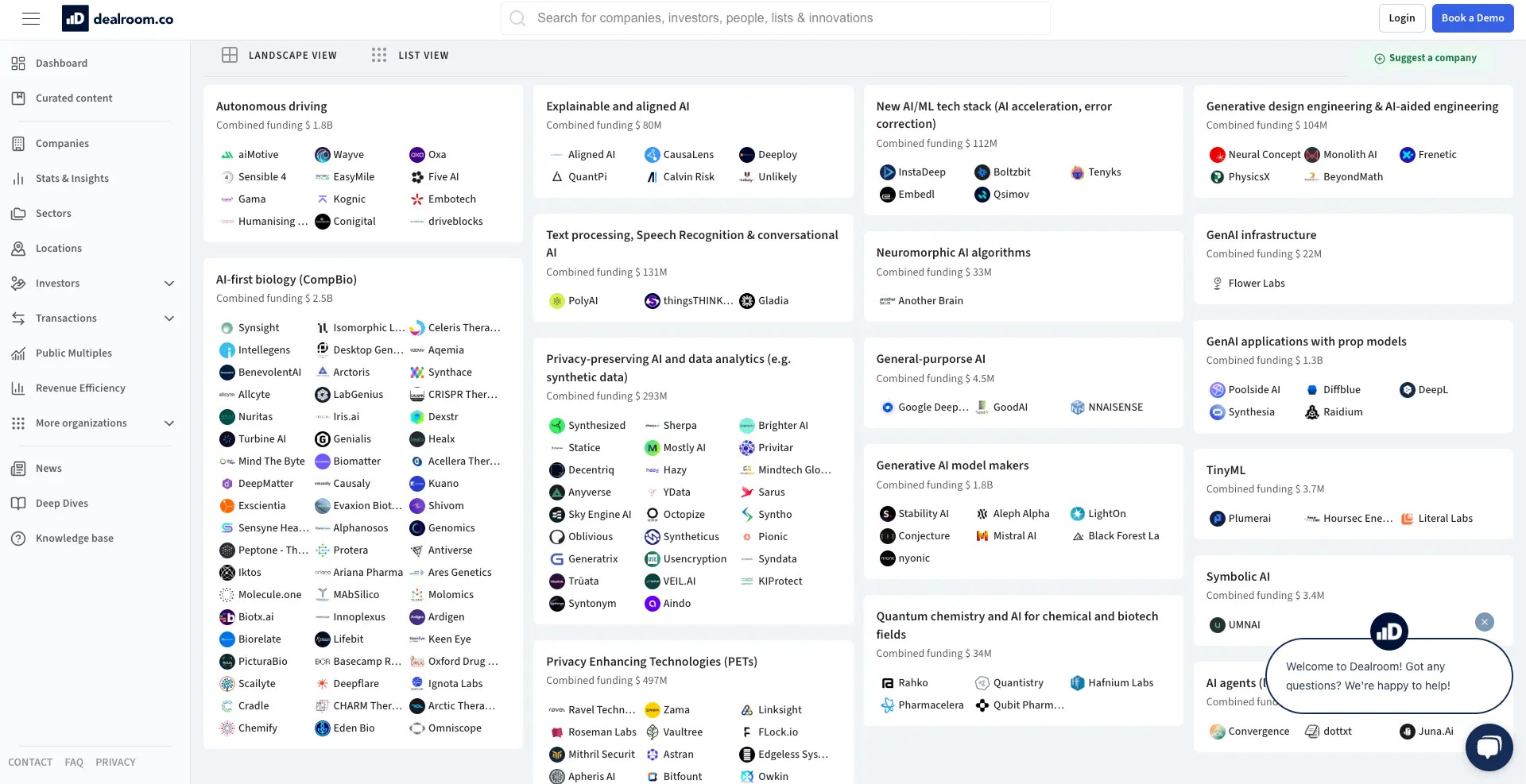Click the Isomorphic Labs logo icon
Viewport: 1526px width, 784px height.
[322, 328]
